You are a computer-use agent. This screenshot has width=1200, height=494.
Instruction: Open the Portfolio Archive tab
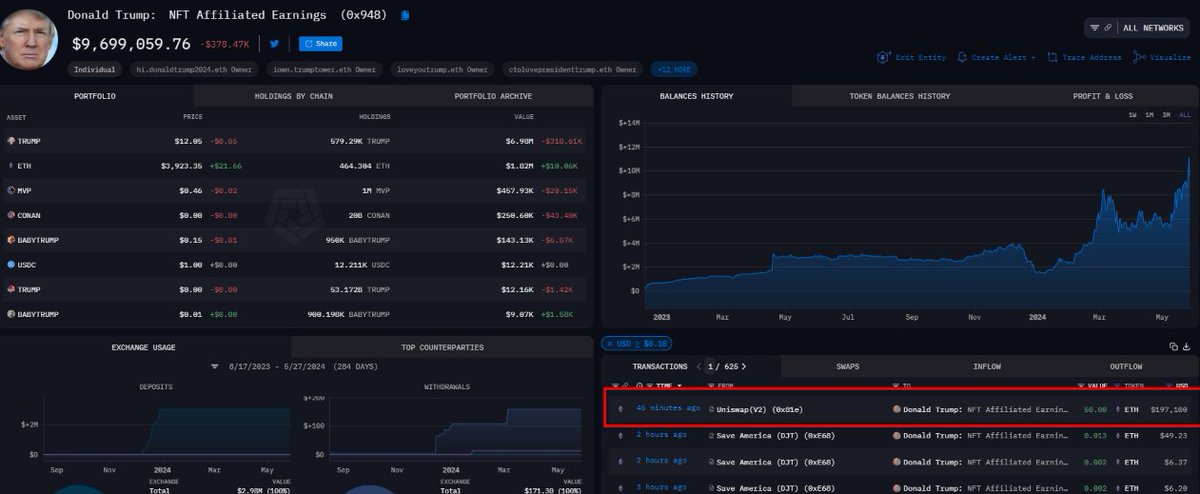coord(493,96)
